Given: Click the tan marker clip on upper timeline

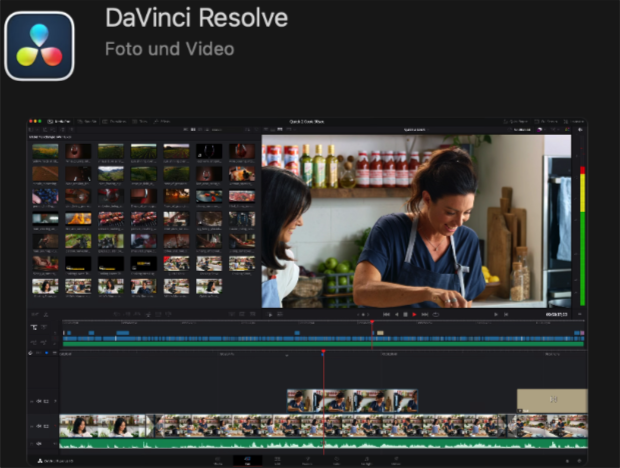Looking at the screenshot, I should point(380,333).
